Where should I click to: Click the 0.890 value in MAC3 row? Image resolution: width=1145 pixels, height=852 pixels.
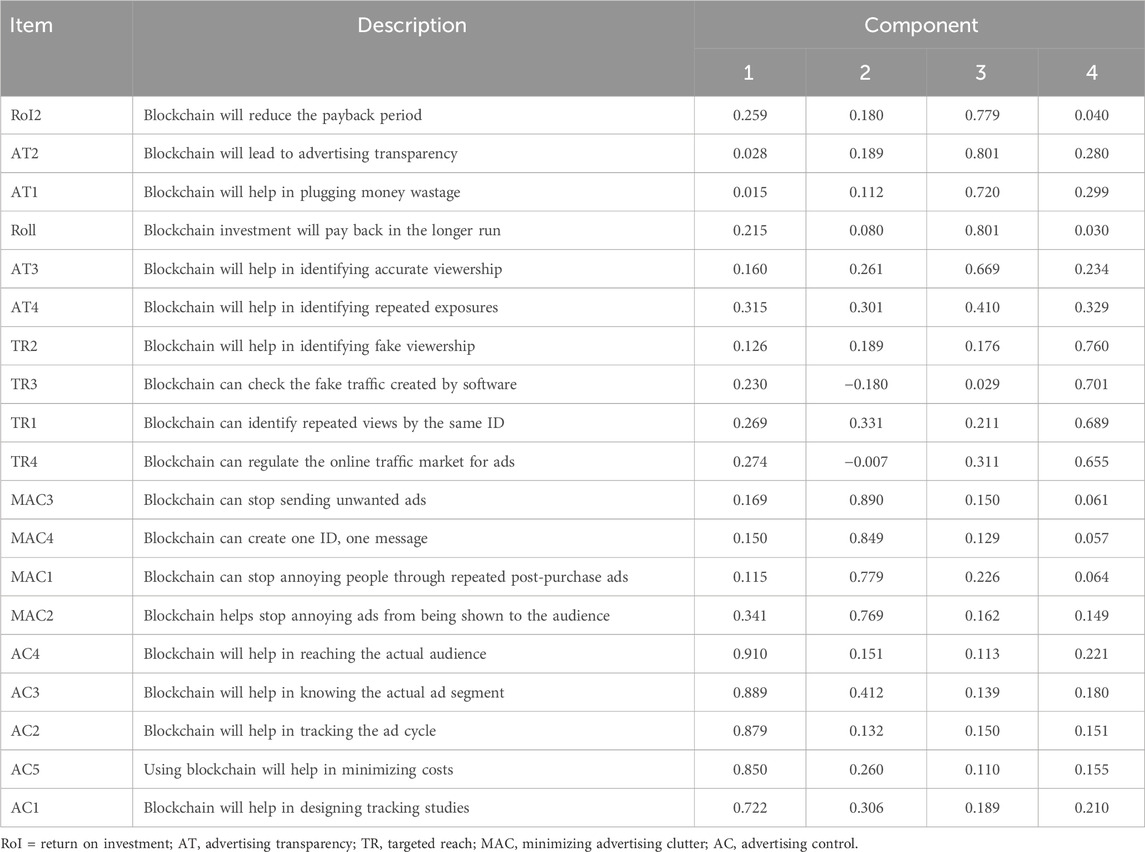(x=864, y=500)
